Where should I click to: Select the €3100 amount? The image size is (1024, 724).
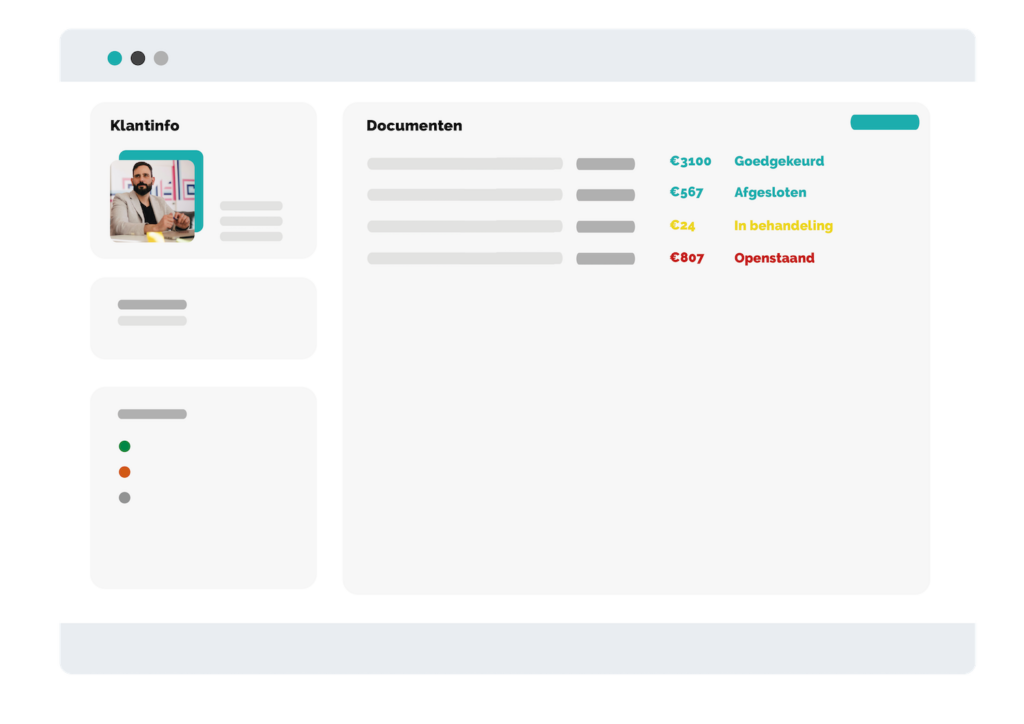[690, 161]
